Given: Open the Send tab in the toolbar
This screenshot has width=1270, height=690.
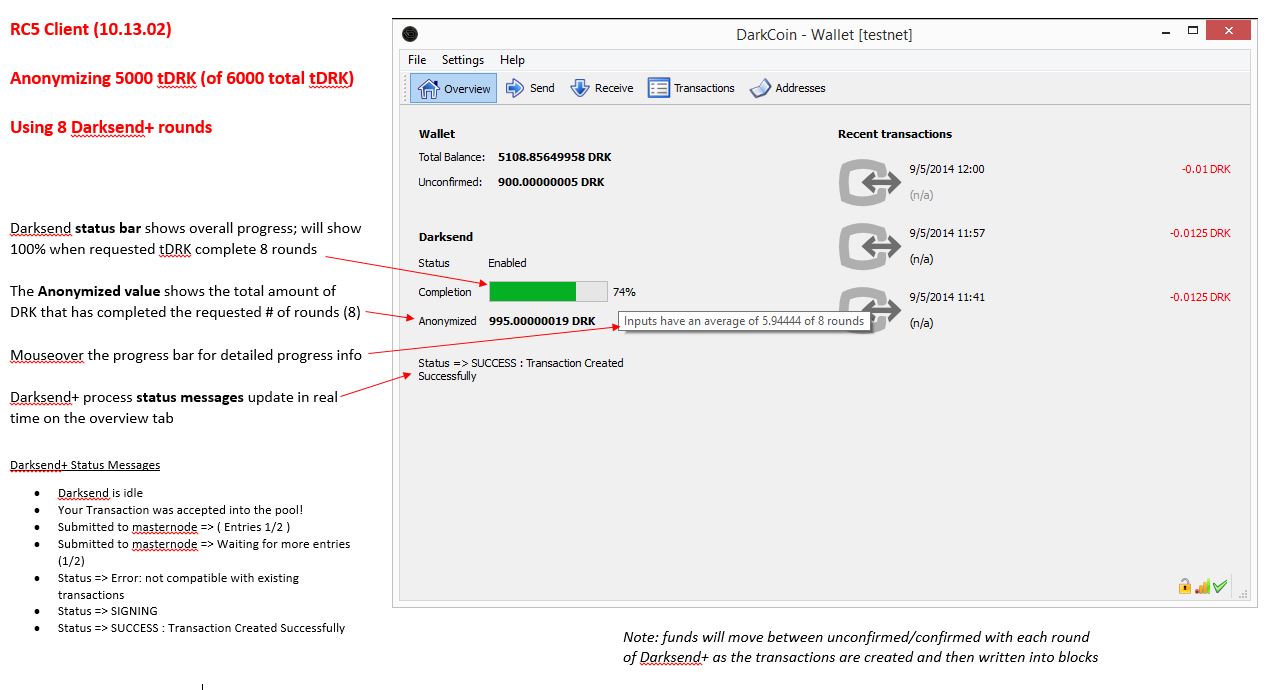Looking at the screenshot, I should 530,88.
